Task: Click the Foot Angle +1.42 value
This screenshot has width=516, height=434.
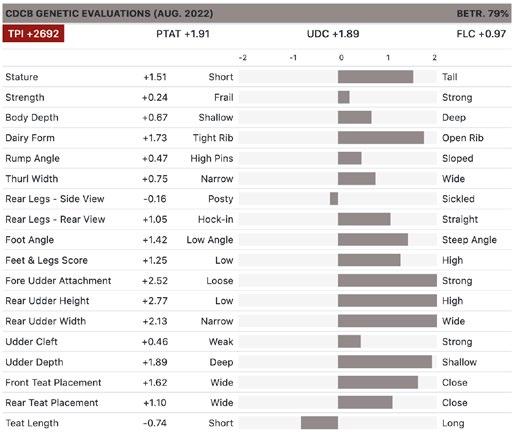Action: coord(155,240)
